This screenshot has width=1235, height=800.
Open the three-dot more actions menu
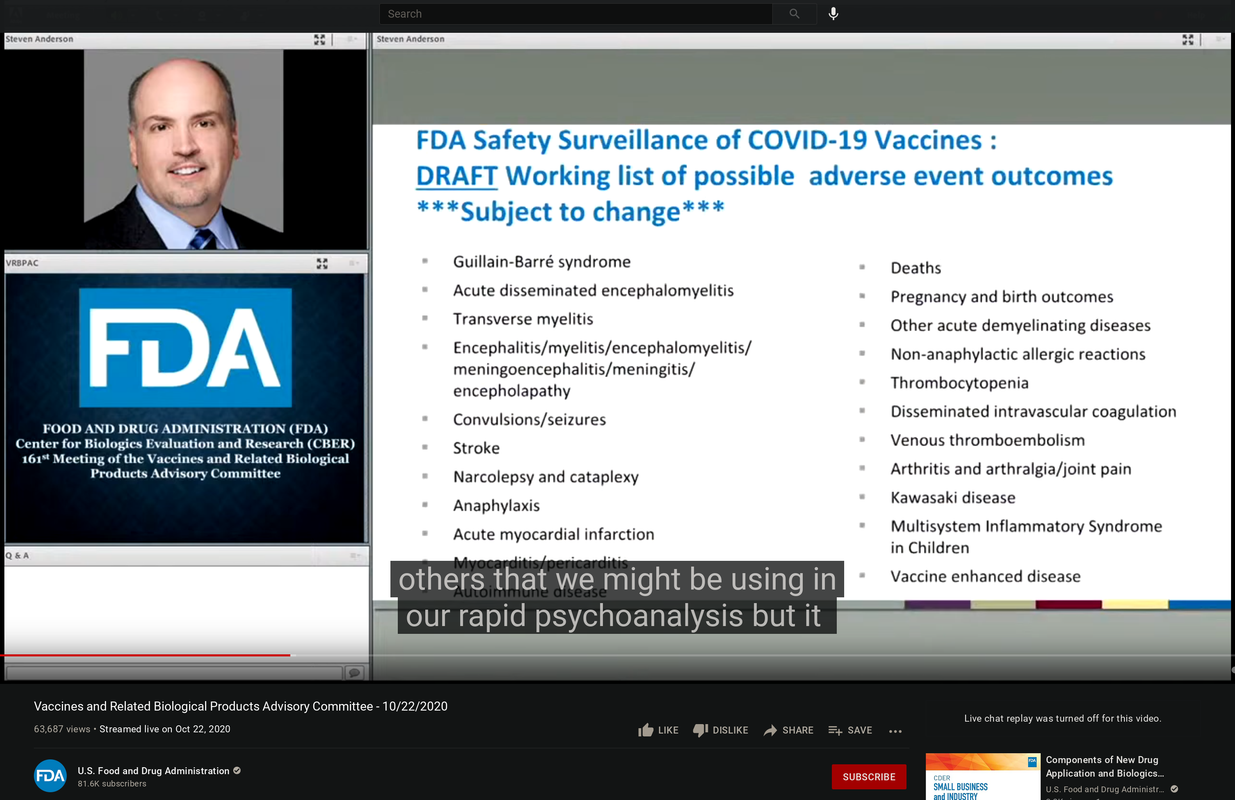coord(895,731)
